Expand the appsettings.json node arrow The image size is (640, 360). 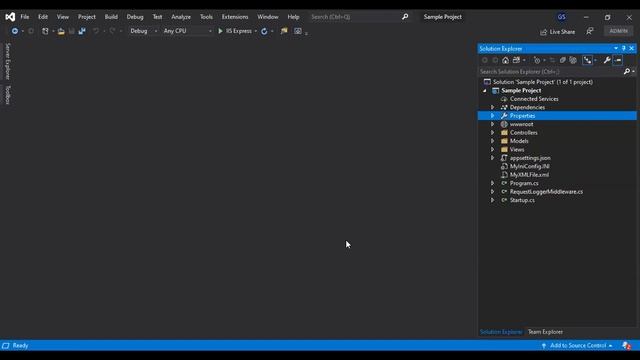pos(493,158)
